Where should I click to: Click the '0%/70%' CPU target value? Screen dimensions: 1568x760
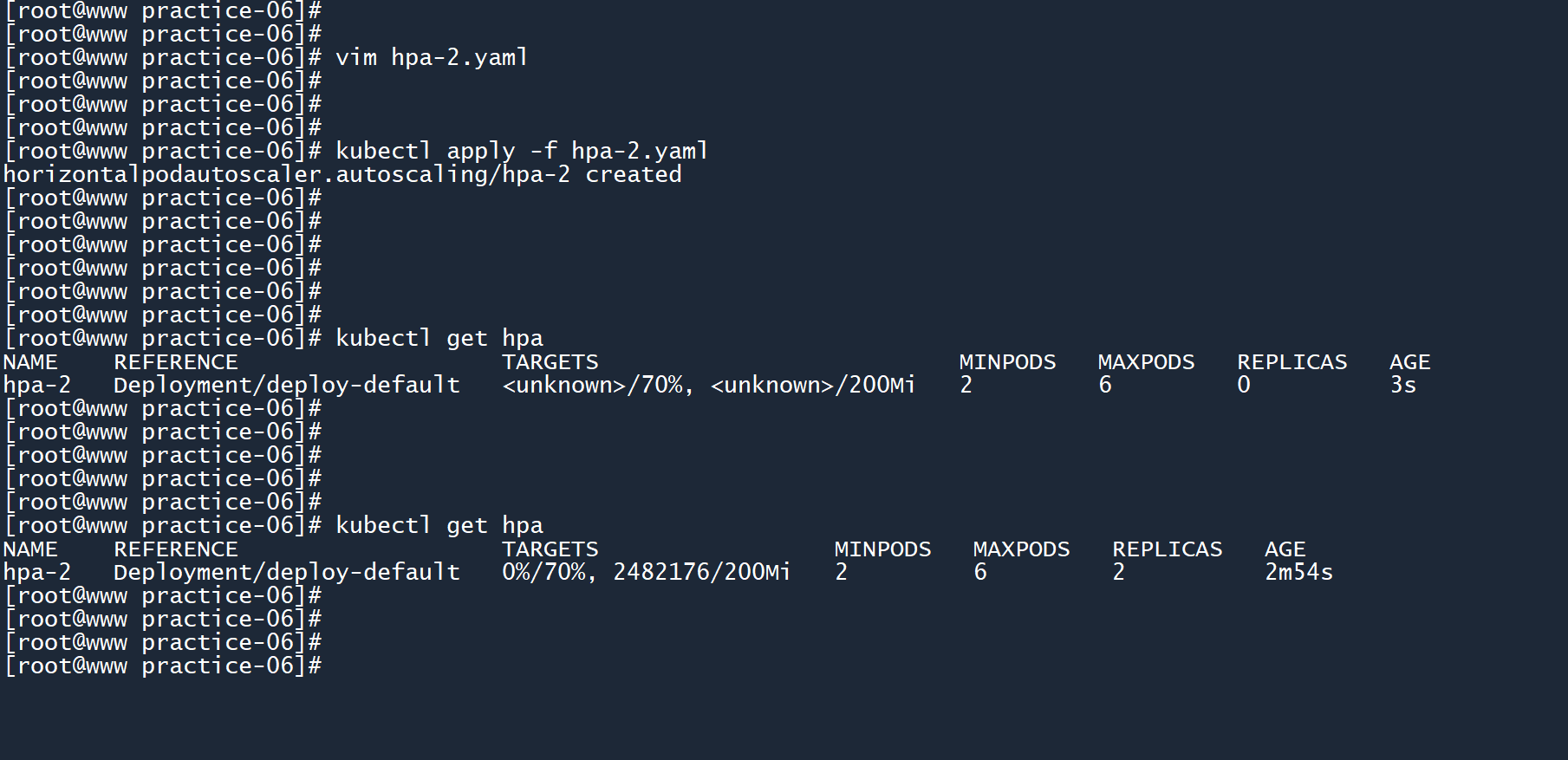(x=543, y=573)
